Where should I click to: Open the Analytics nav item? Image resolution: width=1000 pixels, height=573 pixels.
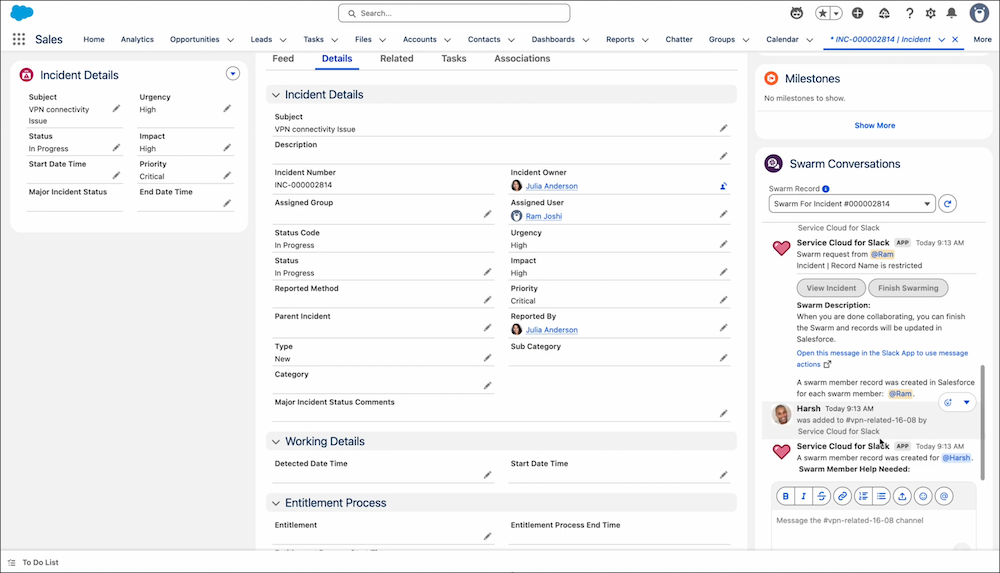(x=137, y=39)
